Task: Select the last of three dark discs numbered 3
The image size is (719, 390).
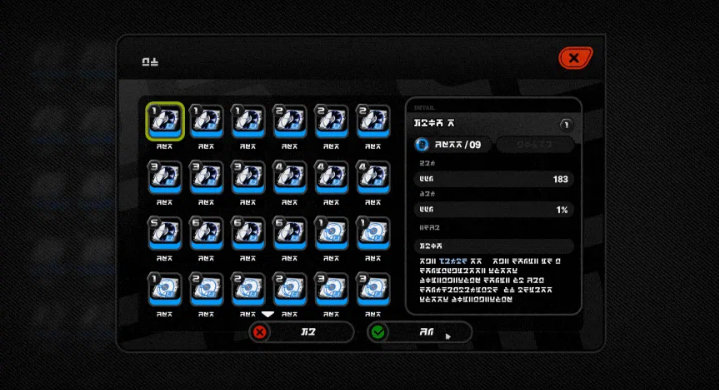Action: [x=248, y=177]
